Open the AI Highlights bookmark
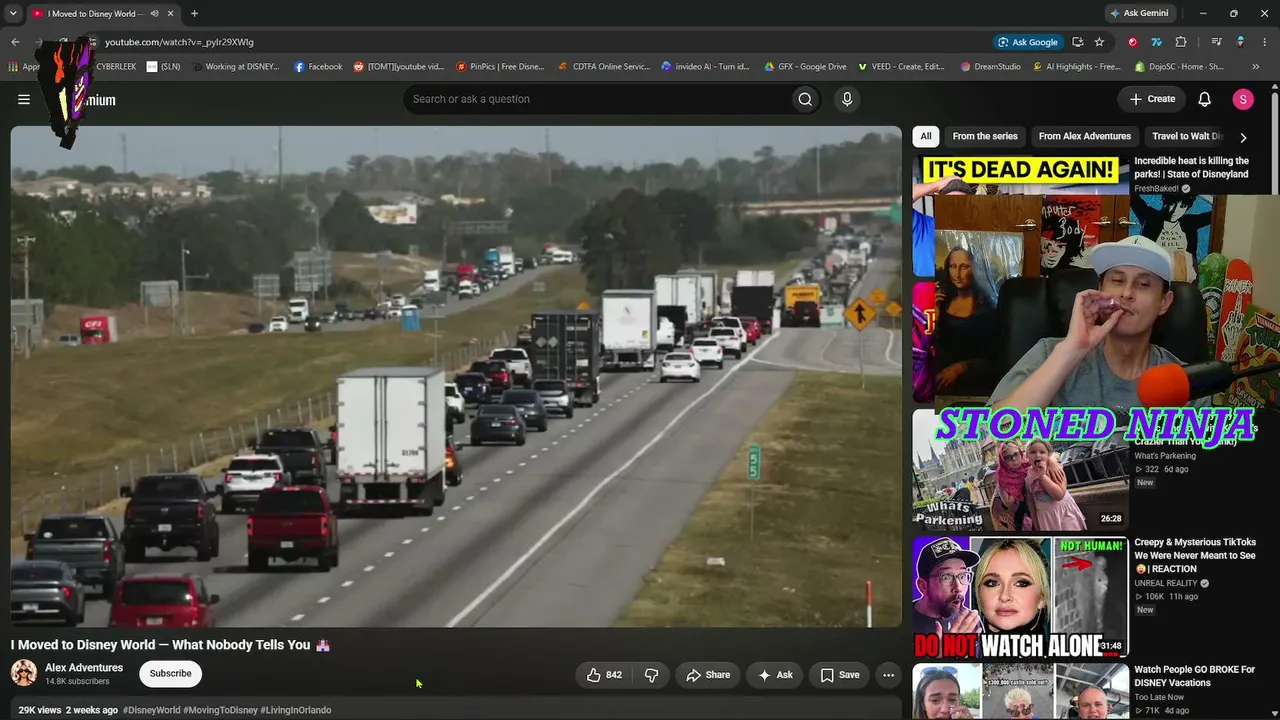The image size is (1280, 720). click(x=1075, y=67)
